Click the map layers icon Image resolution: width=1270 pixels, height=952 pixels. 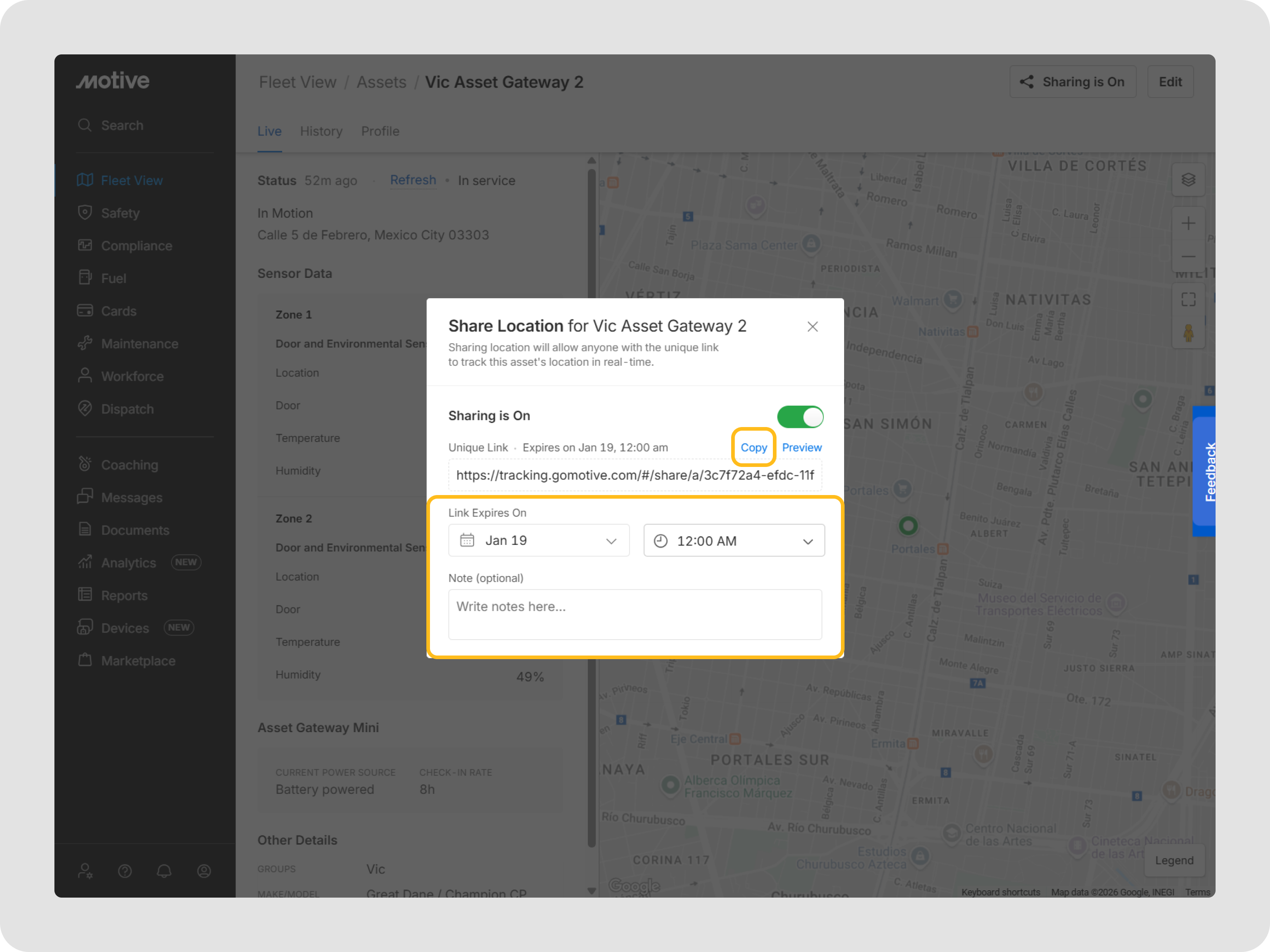click(x=1188, y=180)
